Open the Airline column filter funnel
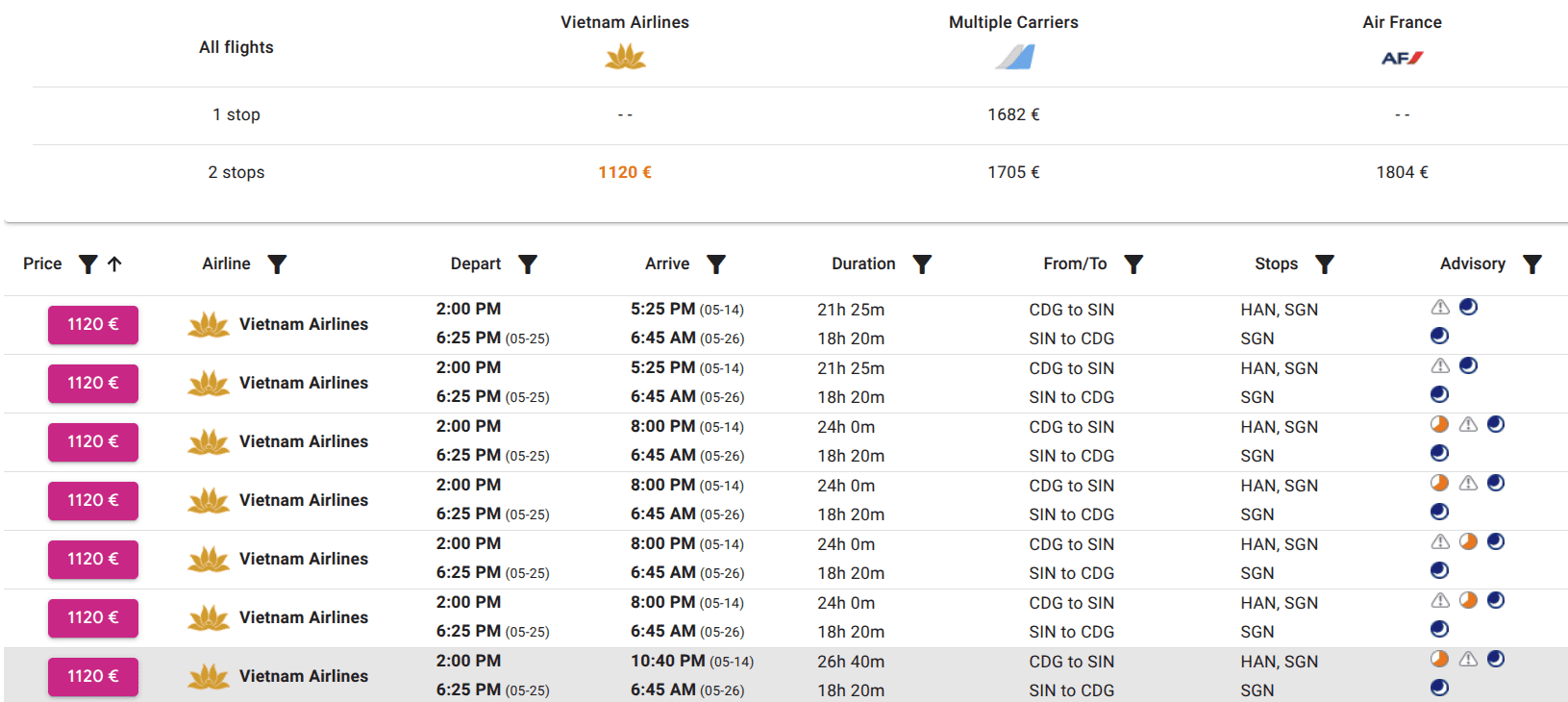 [277, 264]
